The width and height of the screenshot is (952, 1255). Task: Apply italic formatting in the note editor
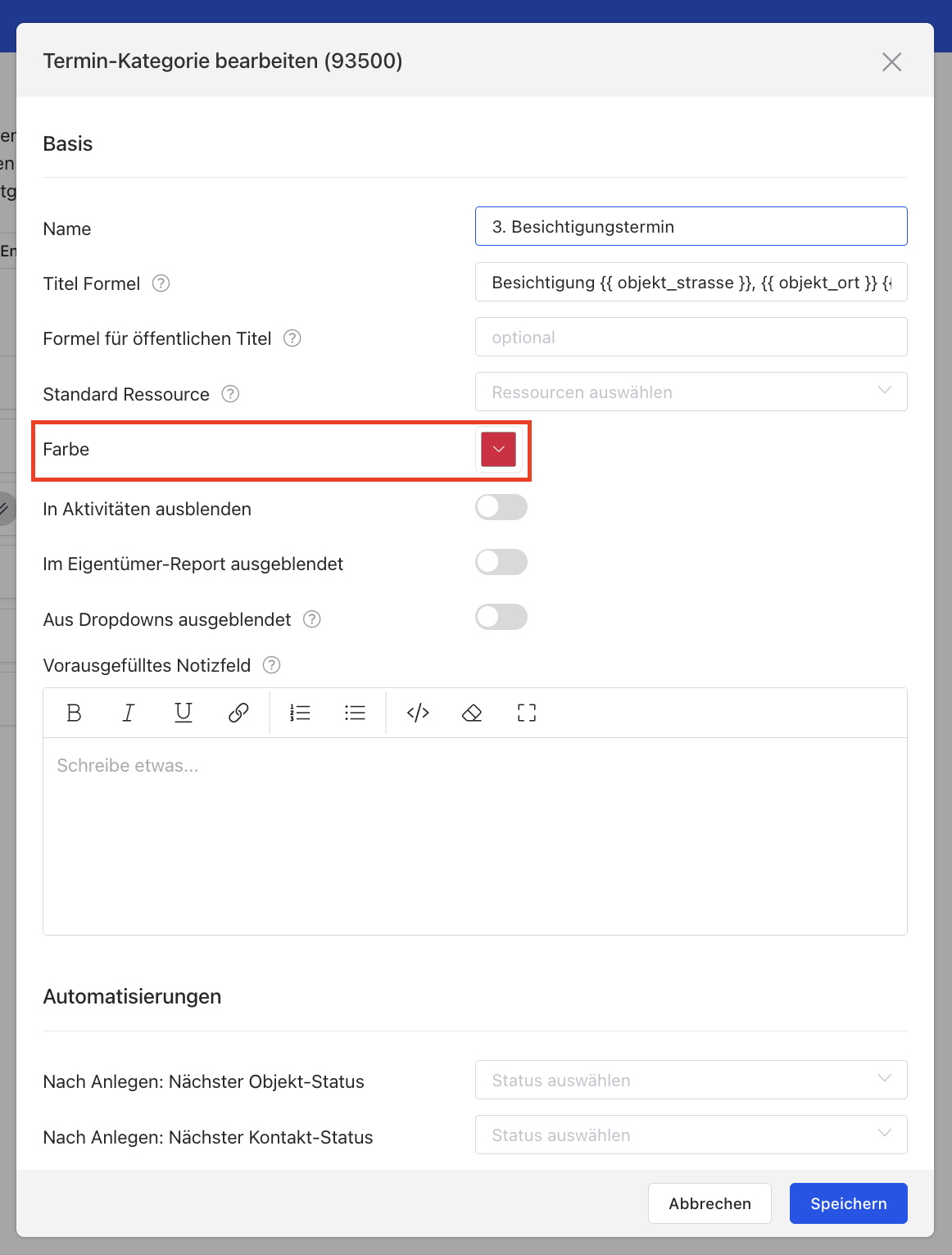pyautogui.click(x=129, y=713)
